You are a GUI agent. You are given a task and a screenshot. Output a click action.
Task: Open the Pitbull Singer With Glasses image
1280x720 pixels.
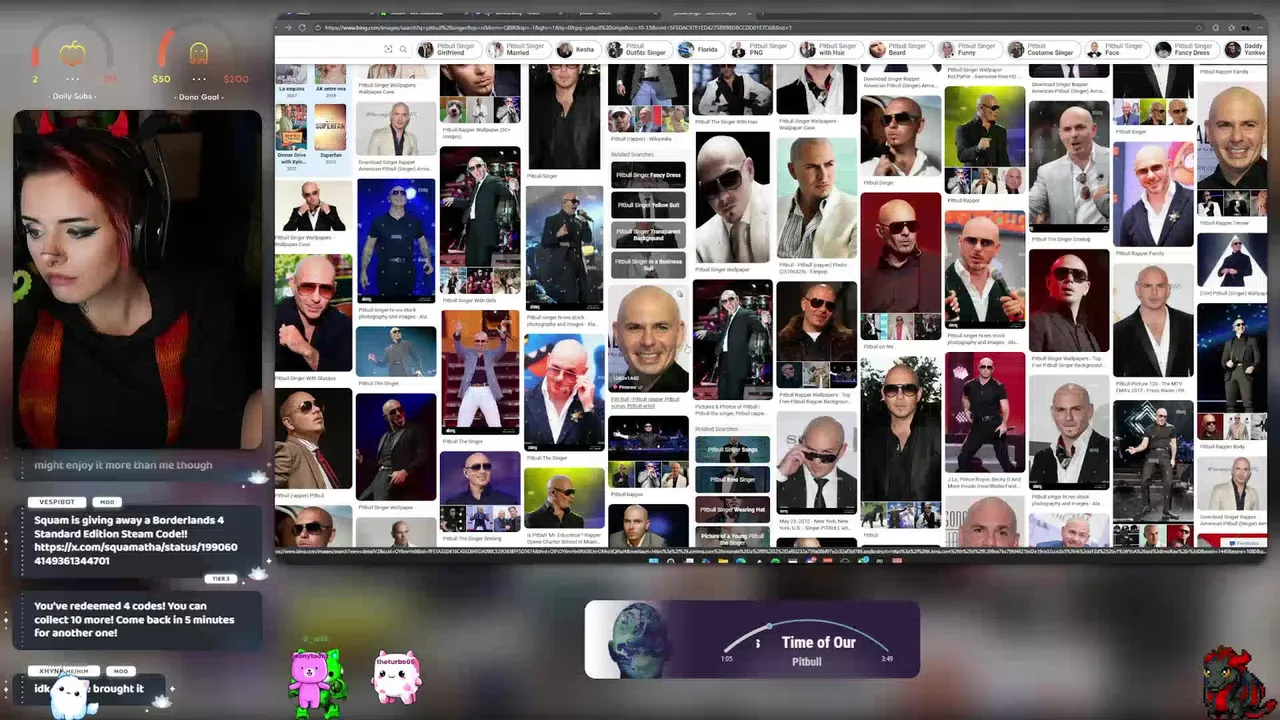pos(313,313)
